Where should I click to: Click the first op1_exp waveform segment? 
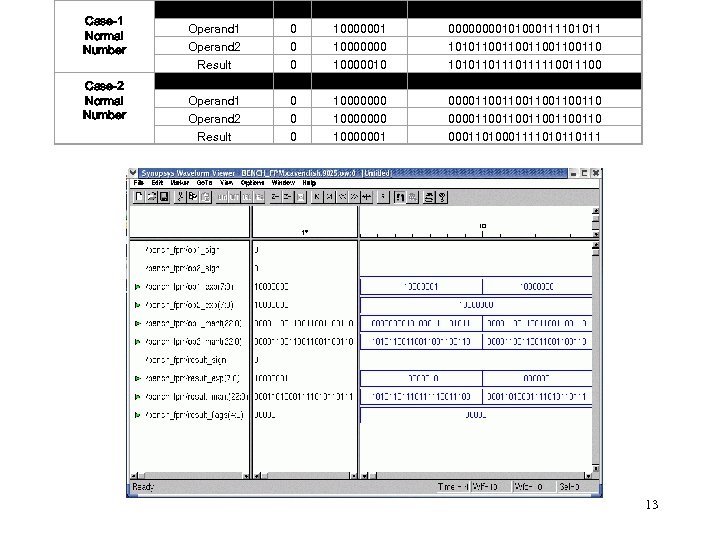click(x=421, y=287)
